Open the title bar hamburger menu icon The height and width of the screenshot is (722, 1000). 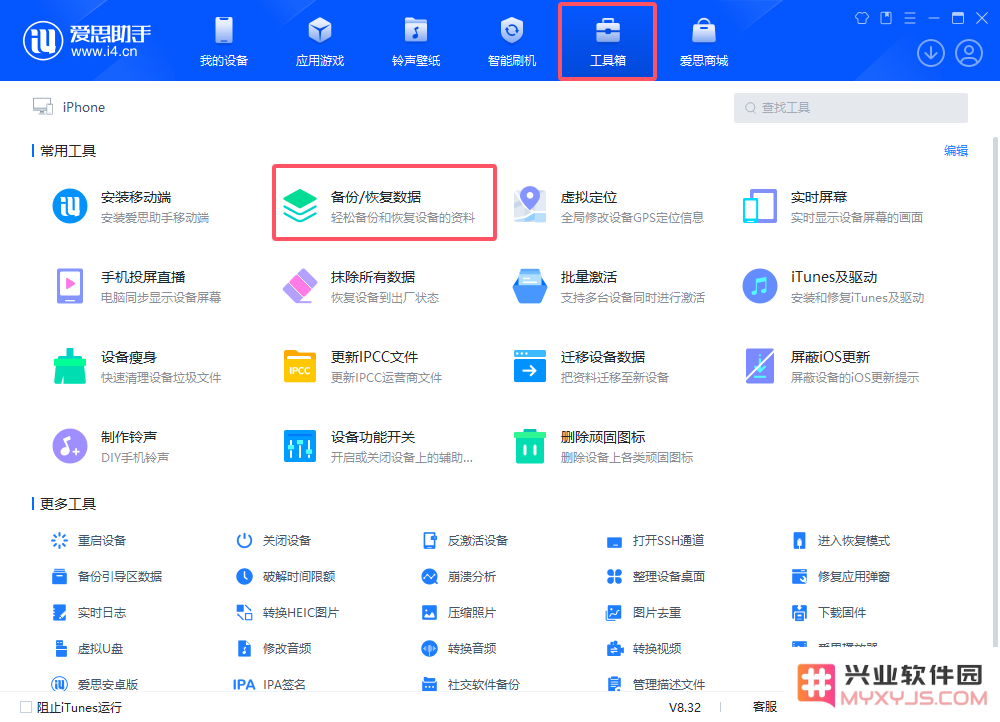point(909,18)
